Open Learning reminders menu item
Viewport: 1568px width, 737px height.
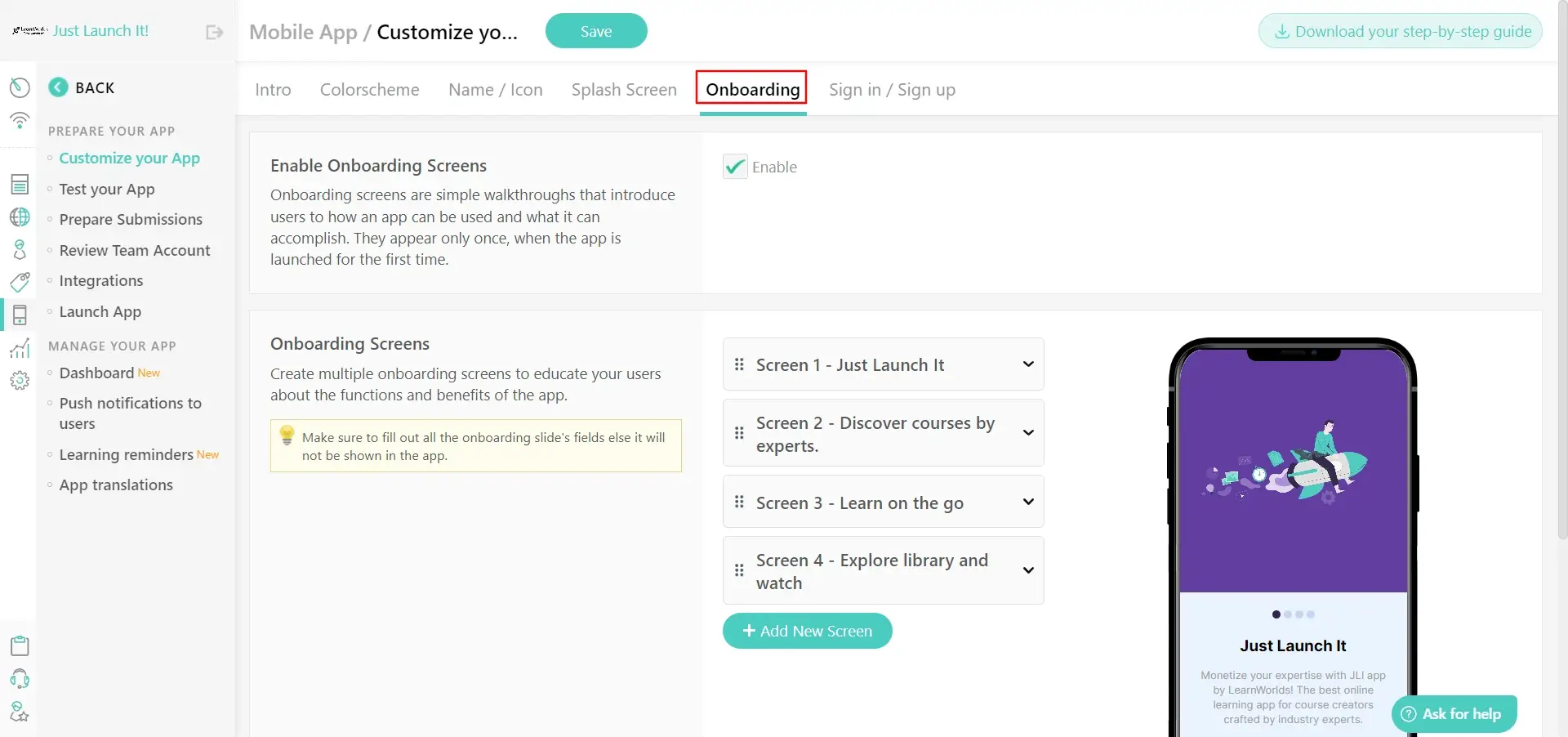[127, 455]
